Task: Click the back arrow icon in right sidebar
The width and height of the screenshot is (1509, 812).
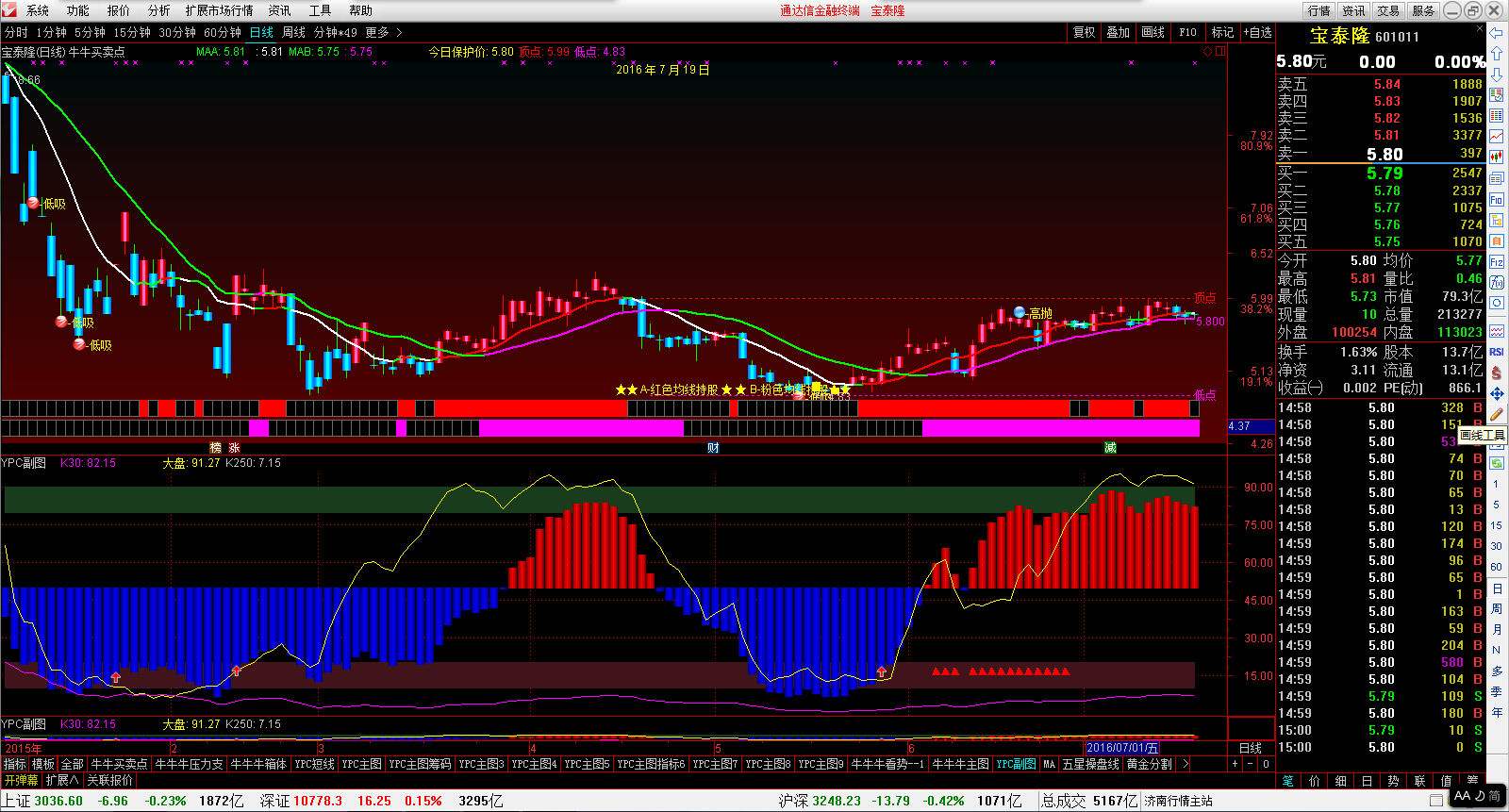Action: click(x=1496, y=32)
